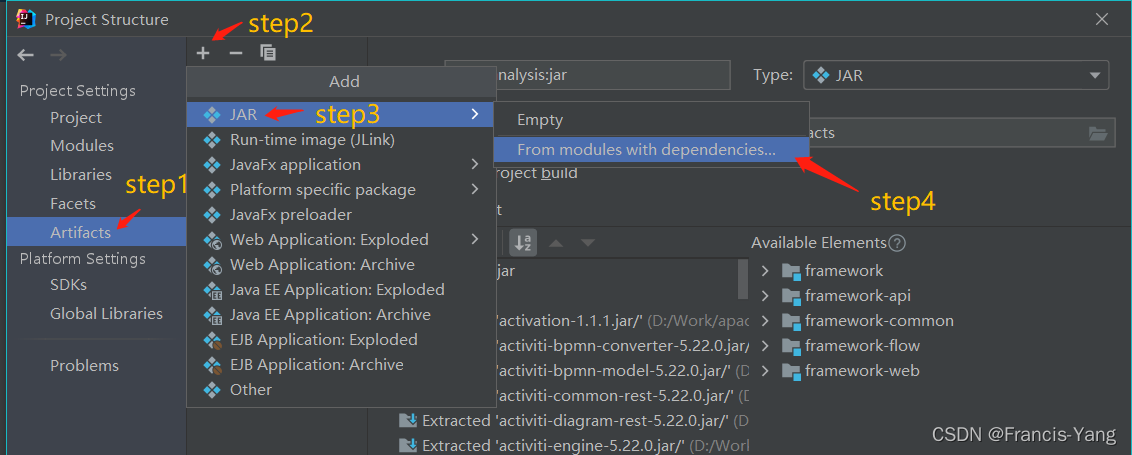Choose EJB Application: Archive
Image resolution: width=1132 pixels, height=455 pixels.
coord(341,365)
